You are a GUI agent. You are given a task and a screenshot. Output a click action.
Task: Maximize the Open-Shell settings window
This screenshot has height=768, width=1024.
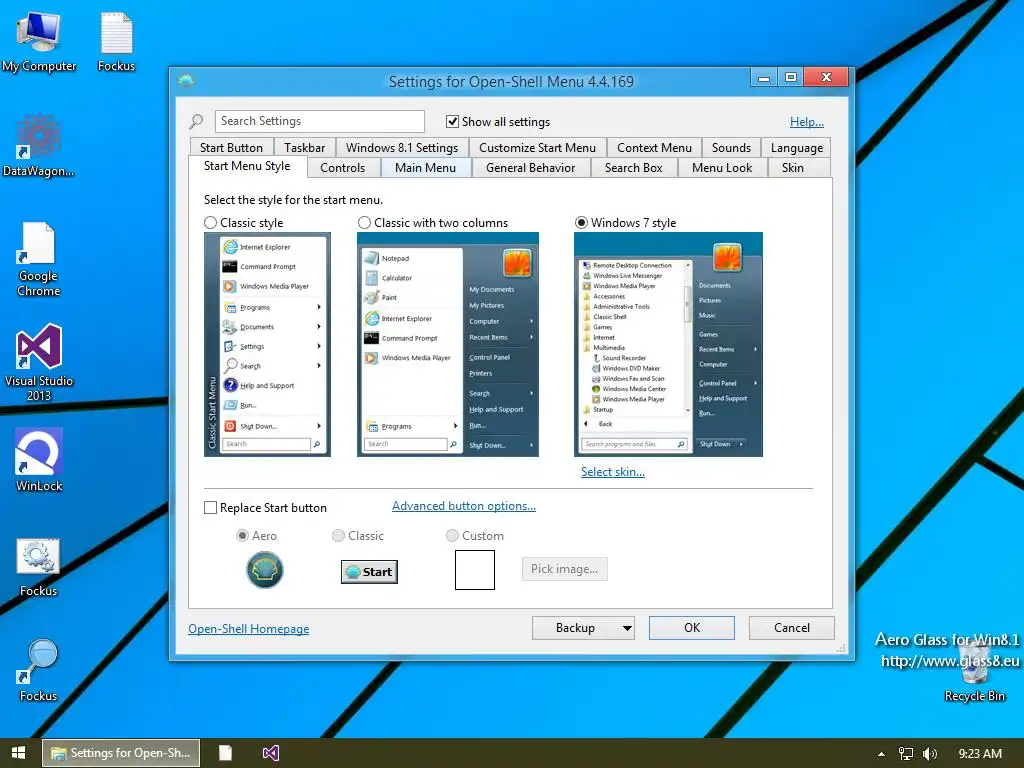pyautogui.click(x=790, y=78)
